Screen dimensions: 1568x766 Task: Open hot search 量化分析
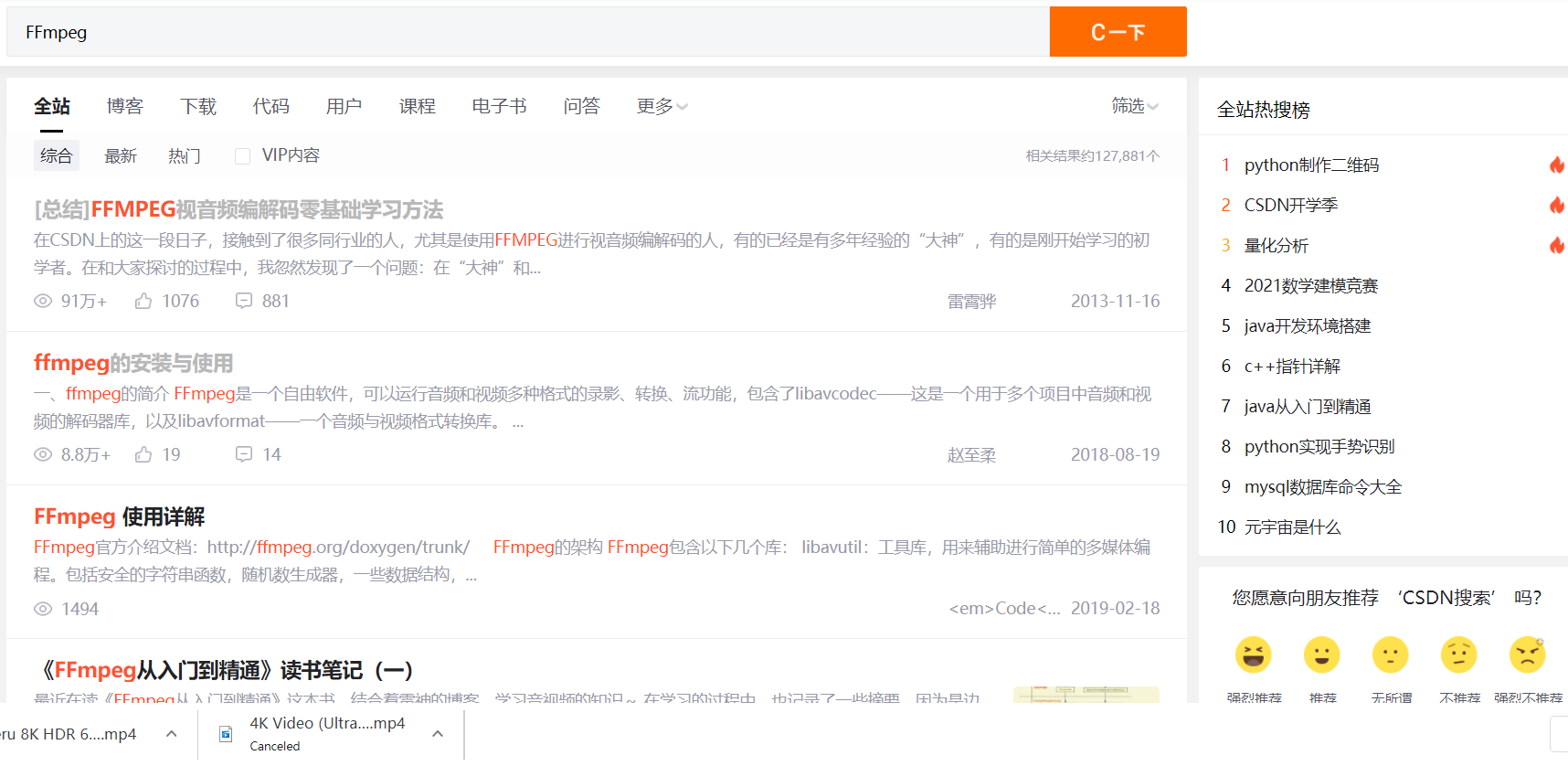pos(1276,245)
